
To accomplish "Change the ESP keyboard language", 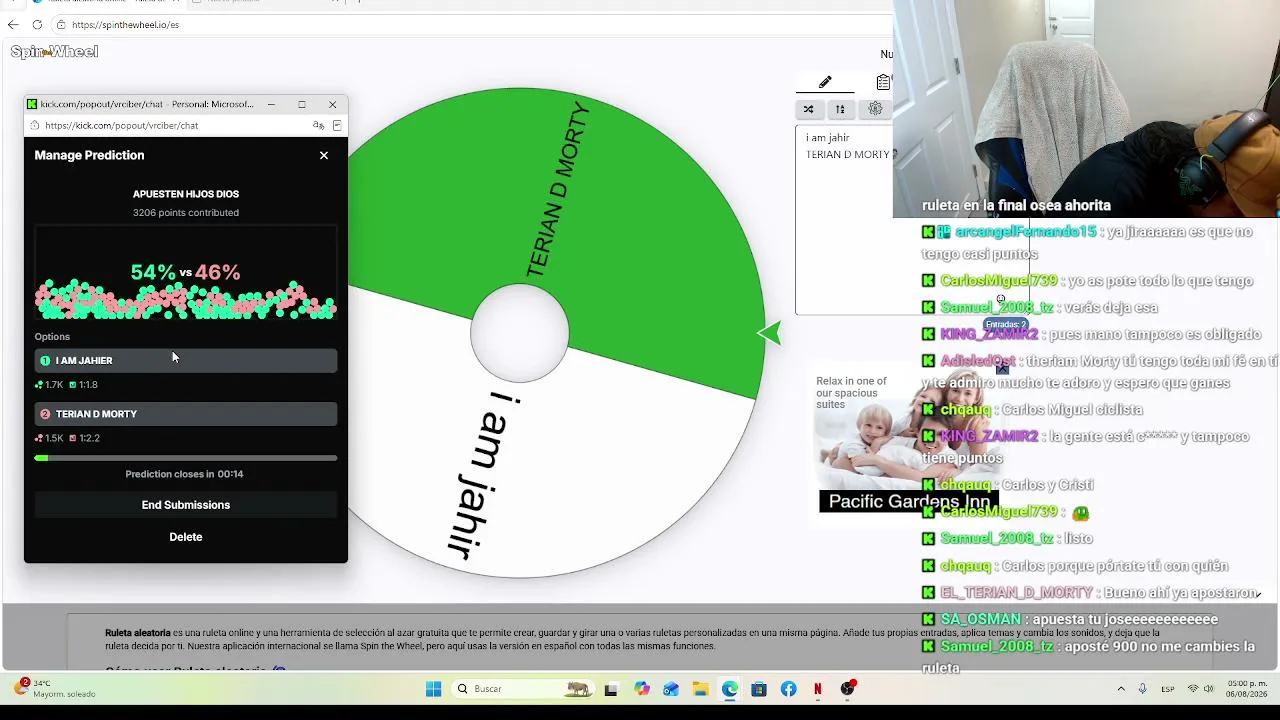I will (x=1168, y=689).
